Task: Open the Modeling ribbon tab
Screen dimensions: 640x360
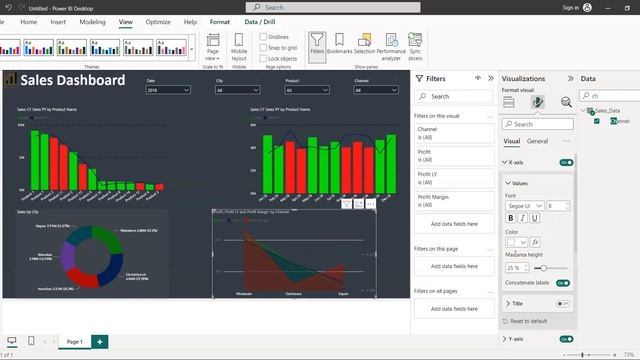Action: [x=92, y=22]
